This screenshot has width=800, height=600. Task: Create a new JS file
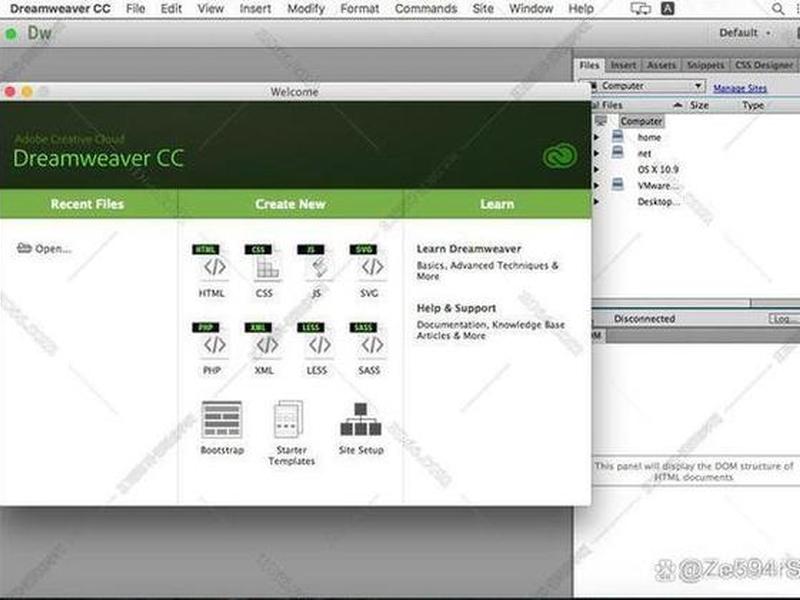(316, 270)
